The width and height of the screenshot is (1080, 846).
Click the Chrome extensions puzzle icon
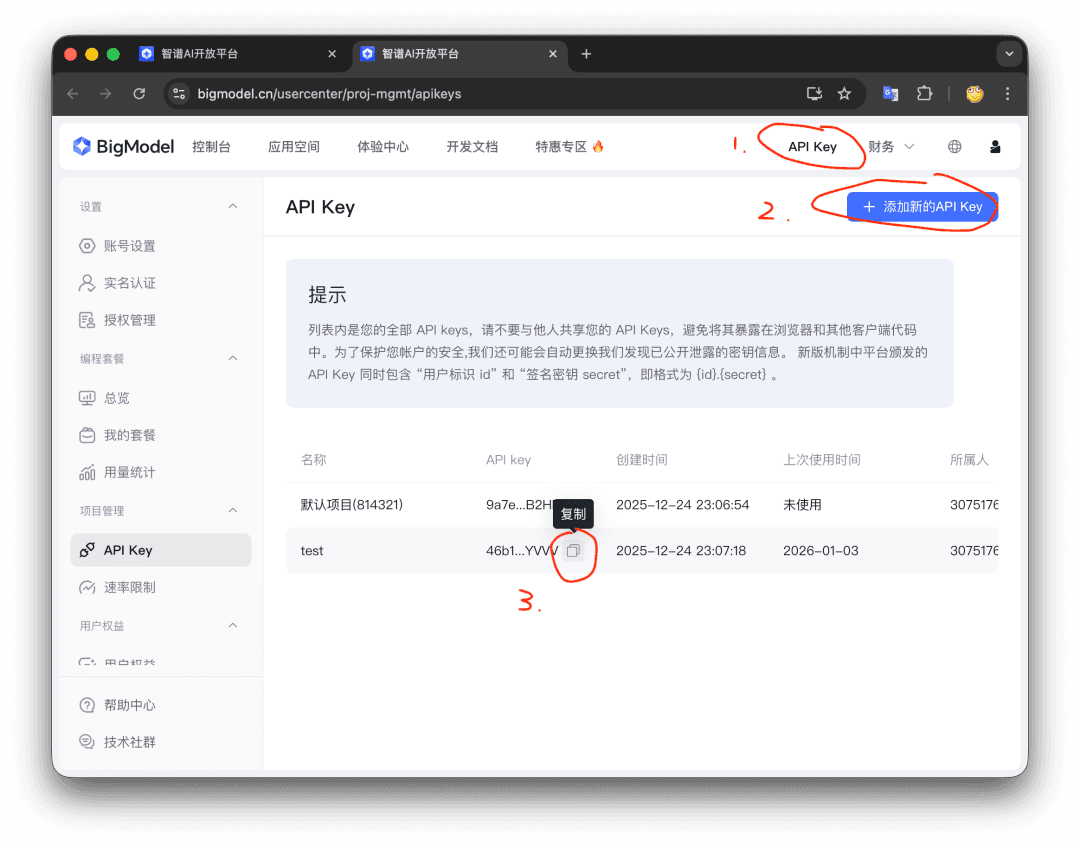(x=924, y=93)
